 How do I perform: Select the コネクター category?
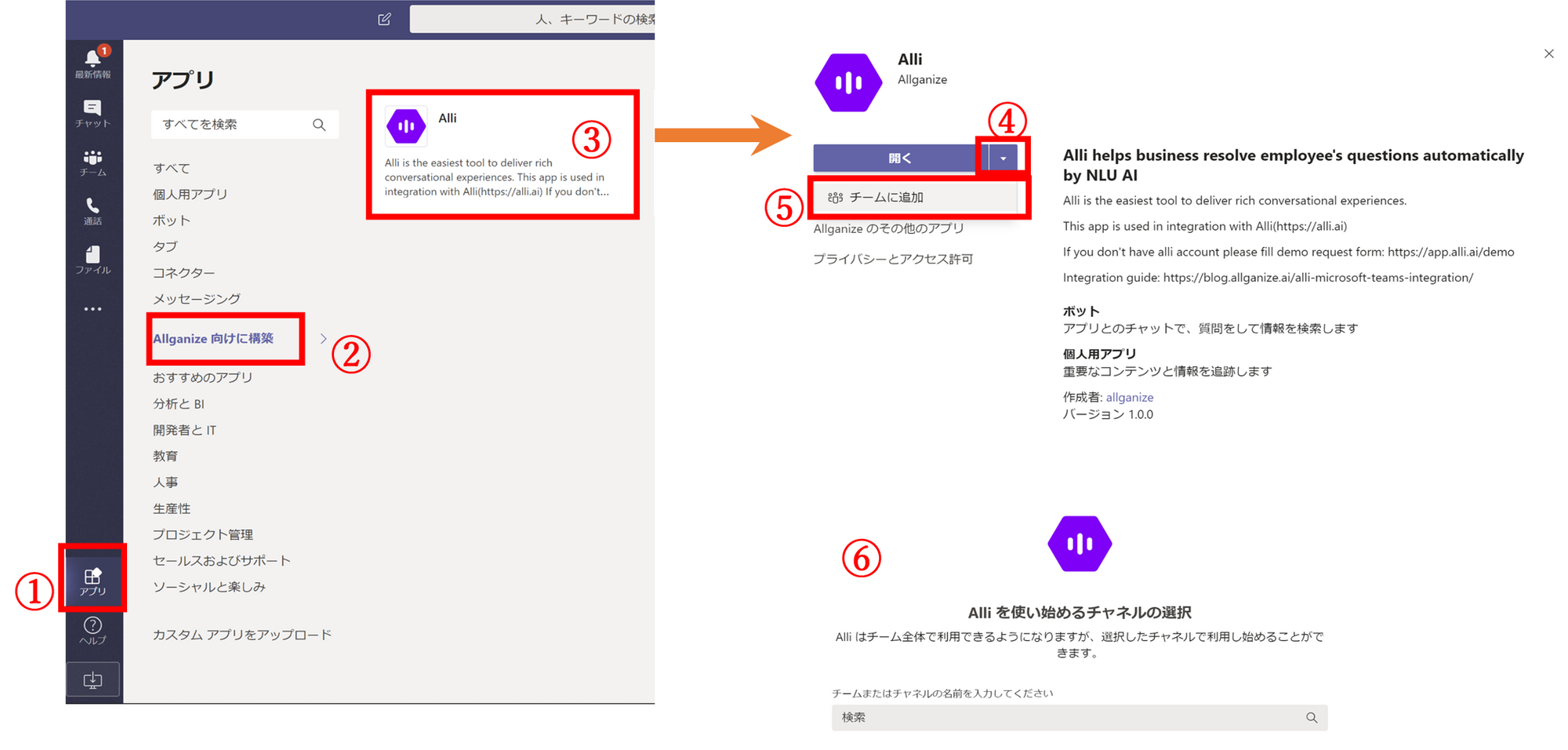point(183,273)
